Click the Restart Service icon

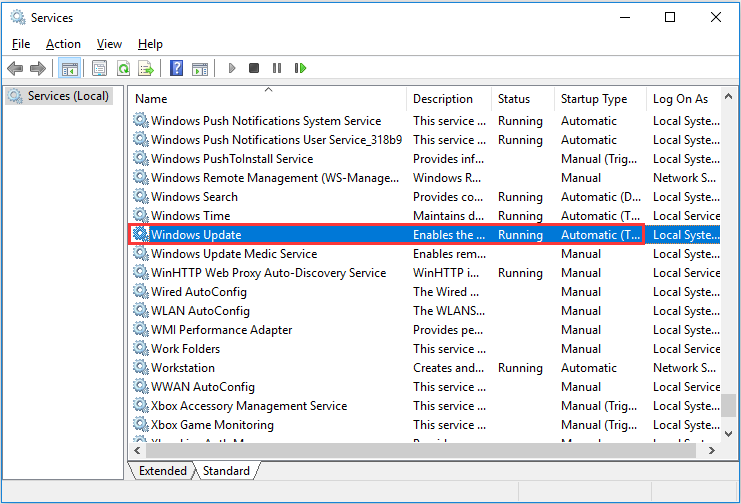tap(299, 68)
